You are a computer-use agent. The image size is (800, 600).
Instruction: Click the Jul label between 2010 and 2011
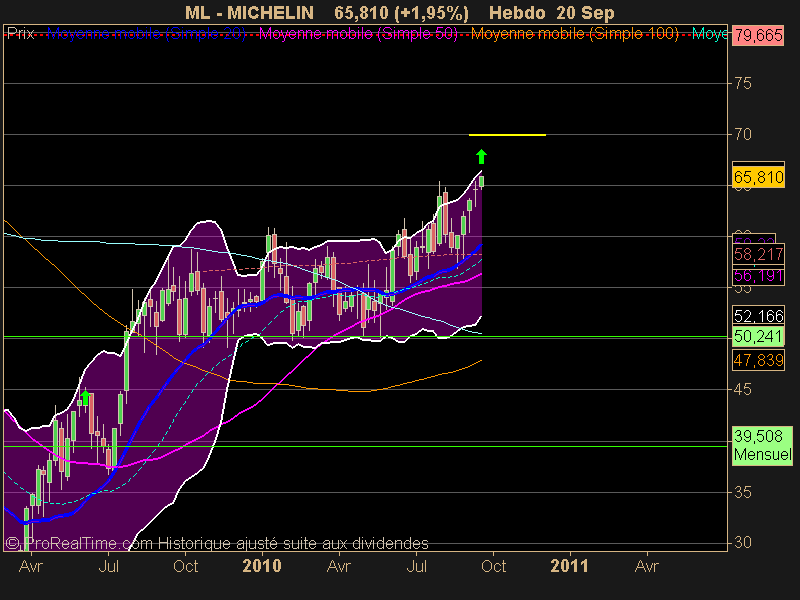[416, 566]
